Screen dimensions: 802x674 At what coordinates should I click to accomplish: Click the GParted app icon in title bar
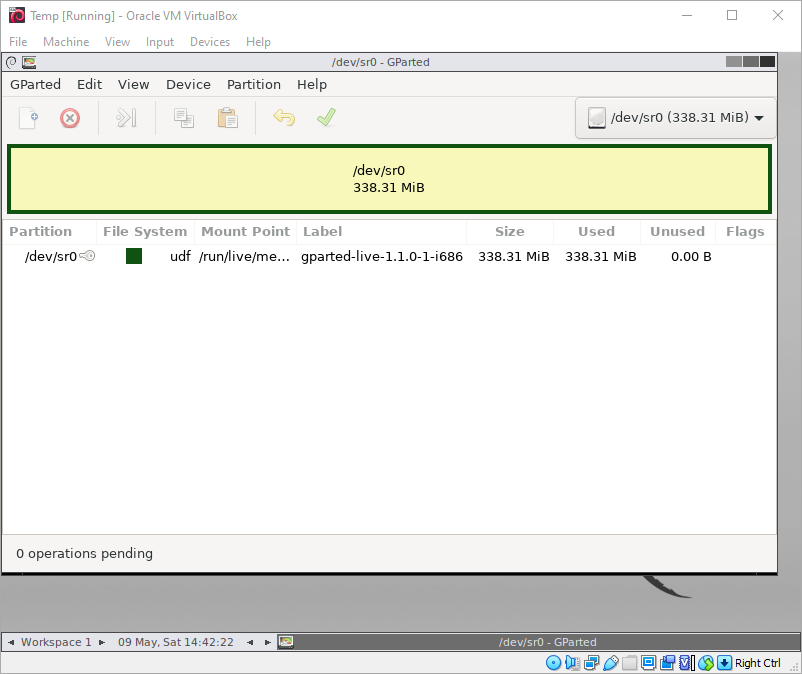[29, 62]
